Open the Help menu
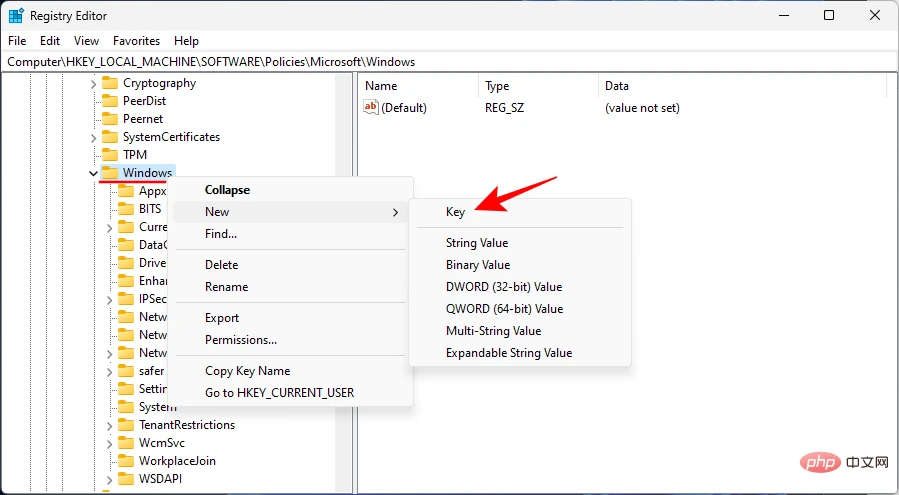The height and width of the screenshot is (495, 899). (186, 41)
